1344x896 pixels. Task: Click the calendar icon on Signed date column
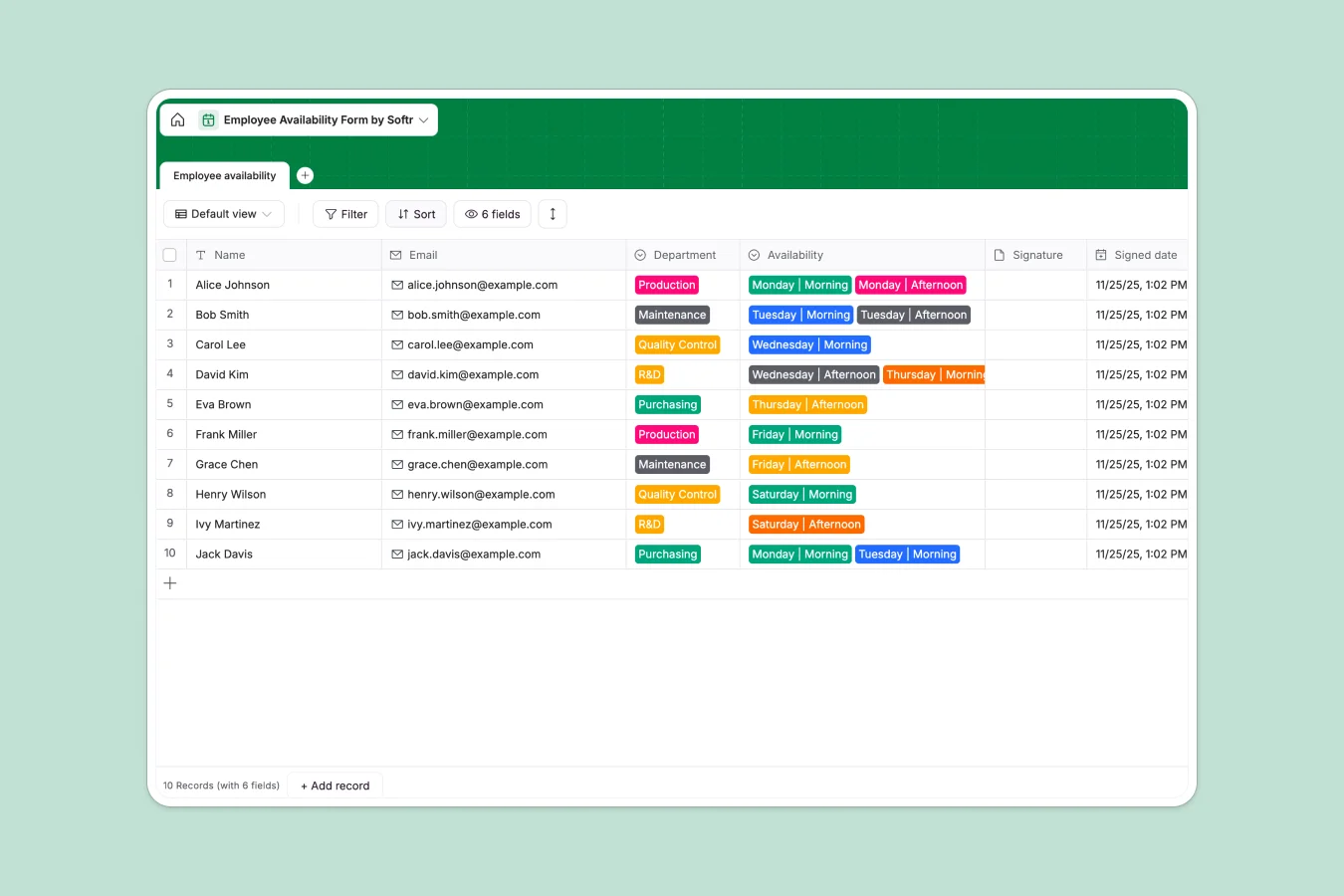coord(1101,255)
